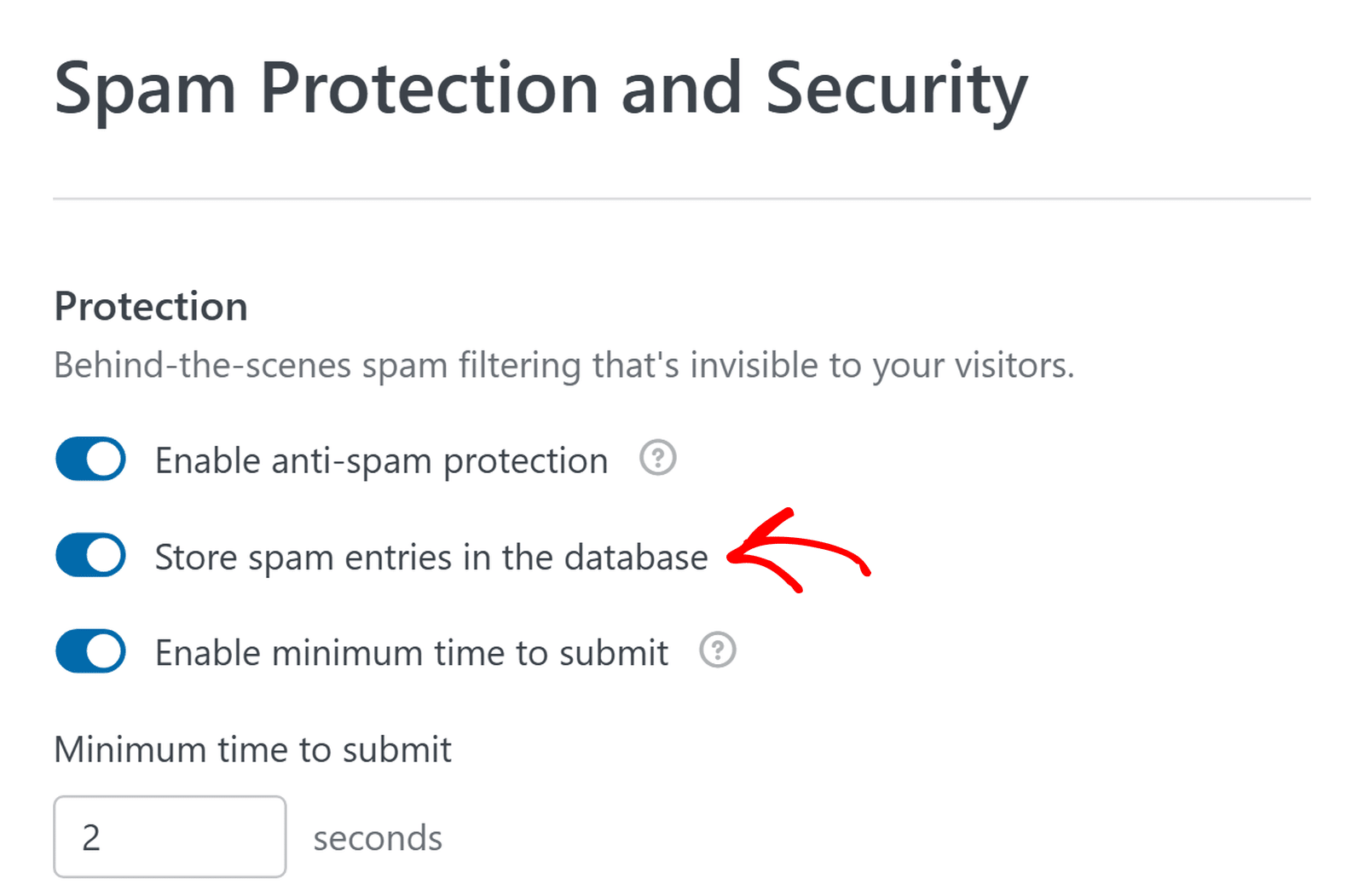
Task: Click the red arrow annotation
Action: click(798, 551)
